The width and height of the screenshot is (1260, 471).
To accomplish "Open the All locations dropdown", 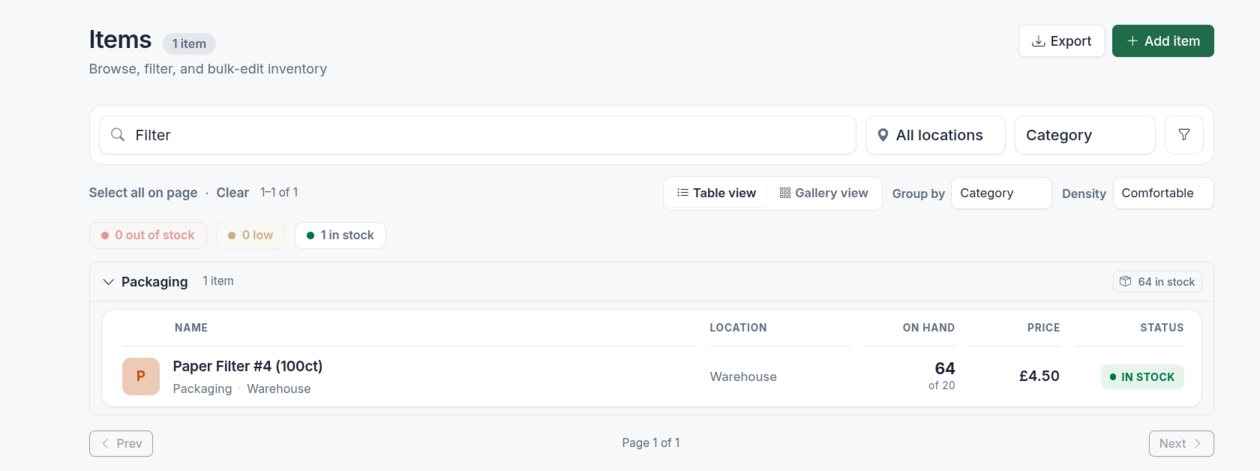I will [935, 135].
